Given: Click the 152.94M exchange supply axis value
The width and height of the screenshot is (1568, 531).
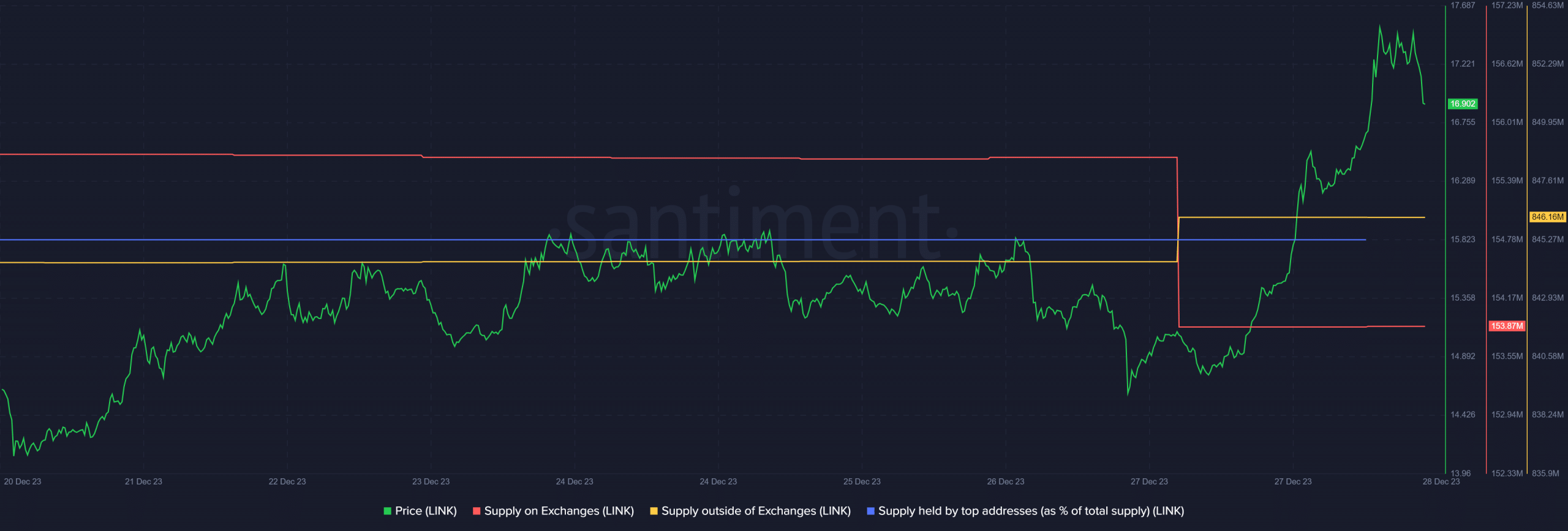Looking at the screenshot, I should click(x=1507, y=415).
